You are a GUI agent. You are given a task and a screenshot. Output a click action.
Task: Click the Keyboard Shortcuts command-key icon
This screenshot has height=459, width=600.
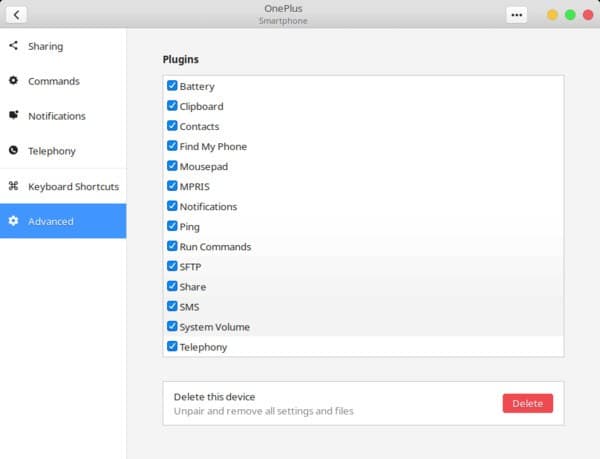(x=13, y=186)
